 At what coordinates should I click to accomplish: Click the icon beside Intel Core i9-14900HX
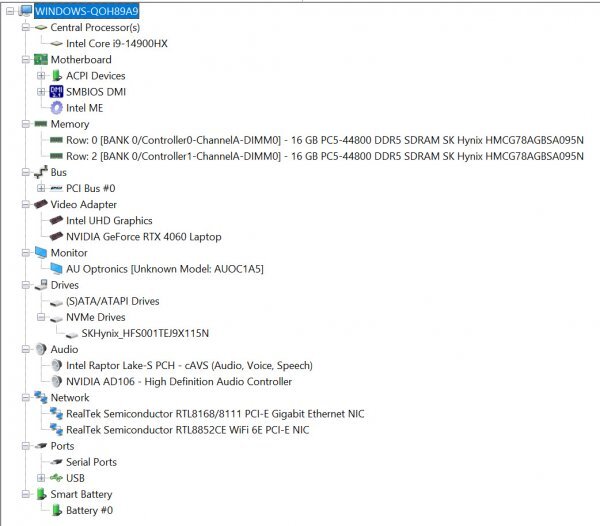coord(56,44)
